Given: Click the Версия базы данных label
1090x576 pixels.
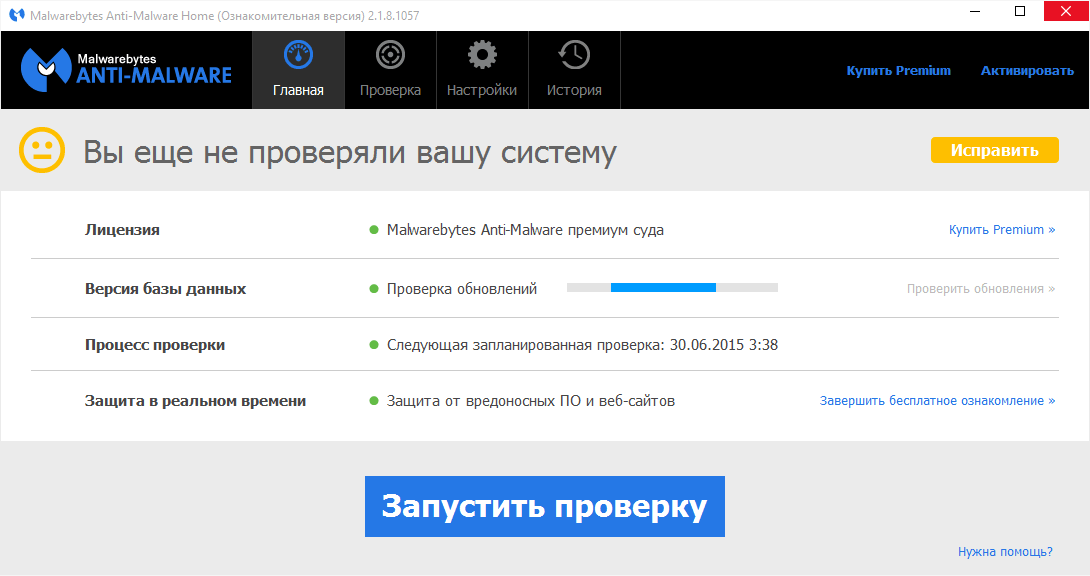Looking at the screenshot, I should pyautogui.click(x=165, y=289).
